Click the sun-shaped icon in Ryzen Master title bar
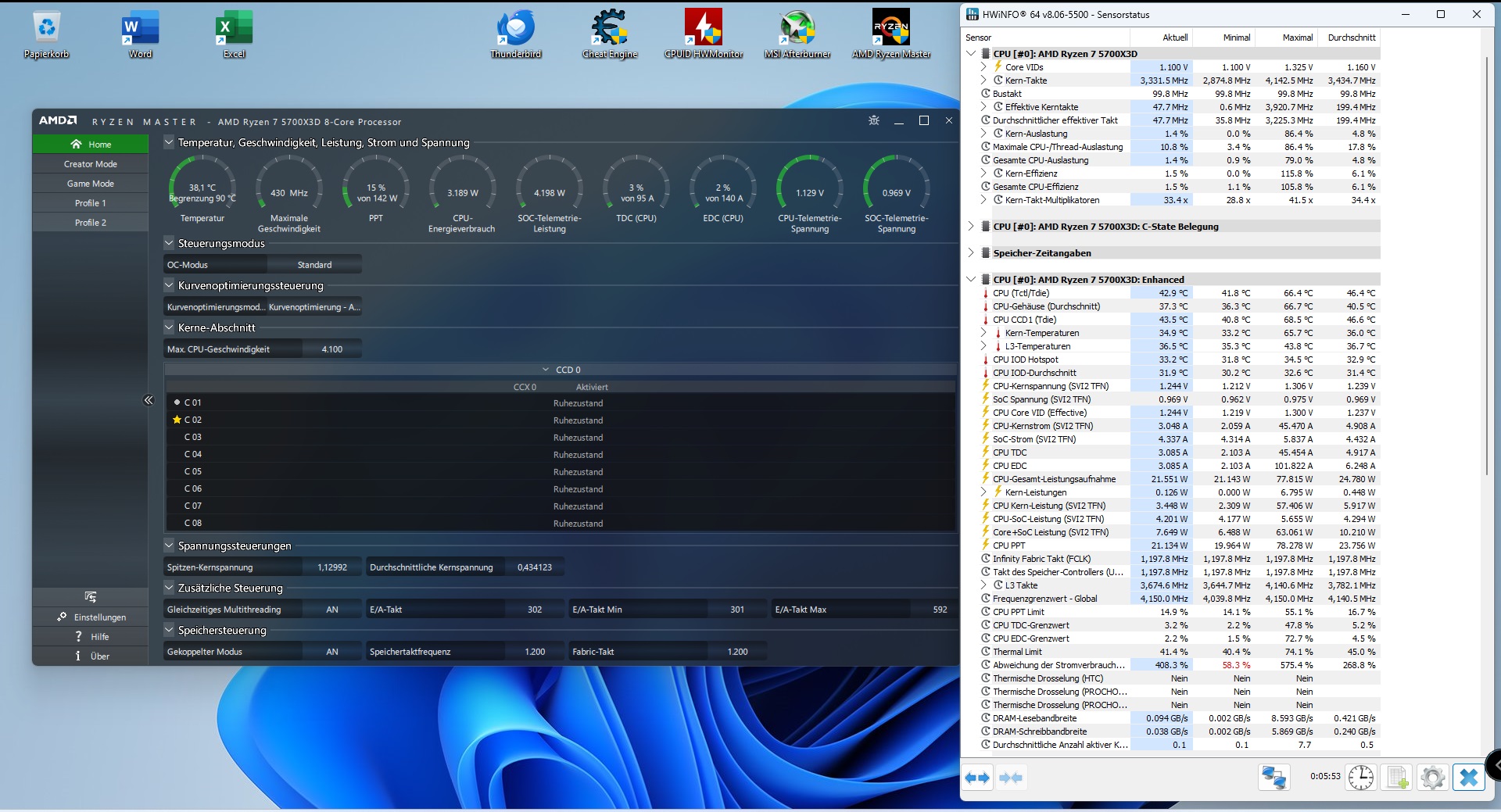 (874, 120)
